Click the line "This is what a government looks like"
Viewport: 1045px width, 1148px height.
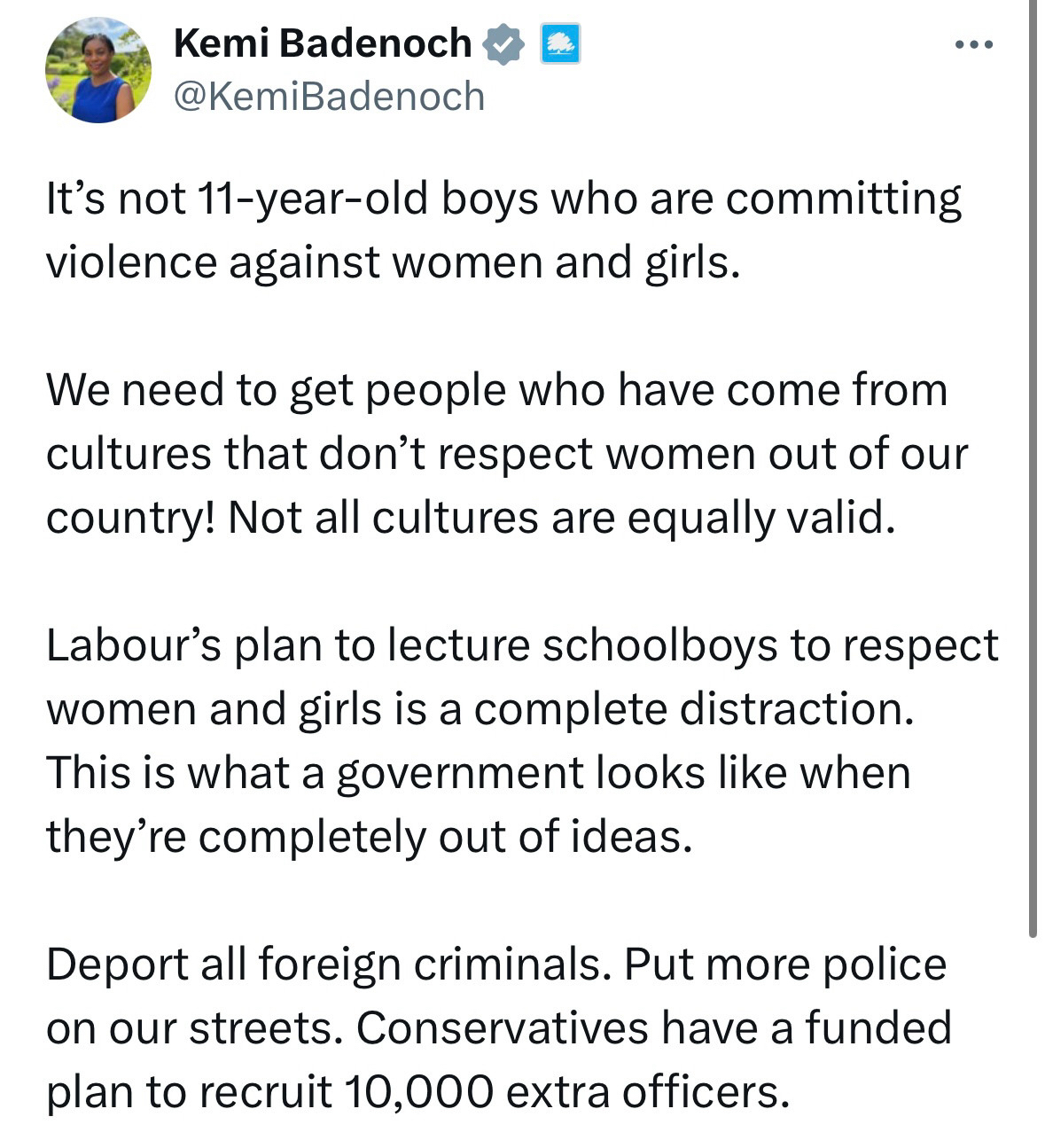pyautogui.click(x=479, y=773)
